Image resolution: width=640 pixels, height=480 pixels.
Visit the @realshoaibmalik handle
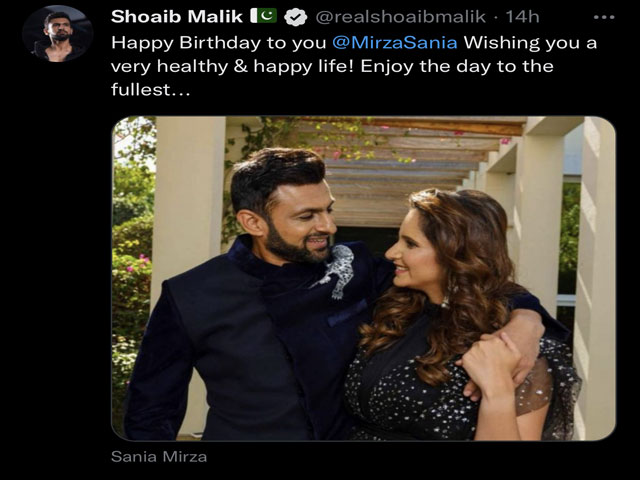click(401, 17)
